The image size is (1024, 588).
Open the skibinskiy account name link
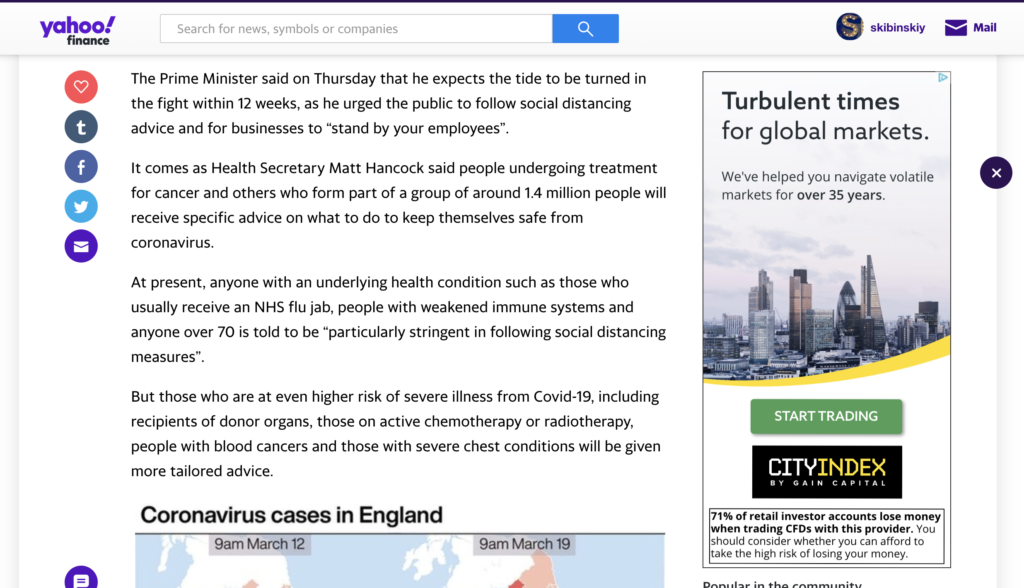[897, 27]
